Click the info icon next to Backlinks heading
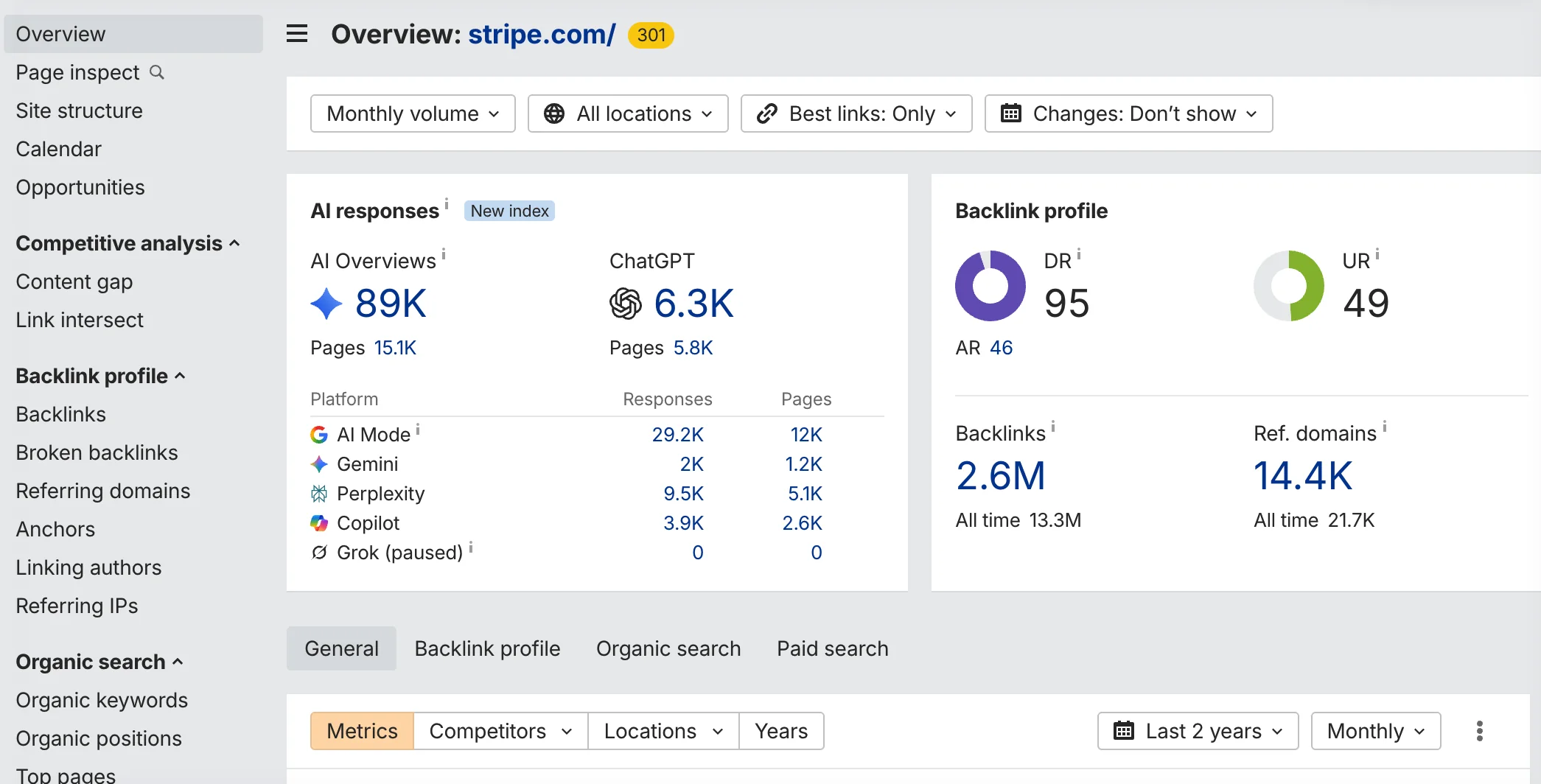 1053,426
